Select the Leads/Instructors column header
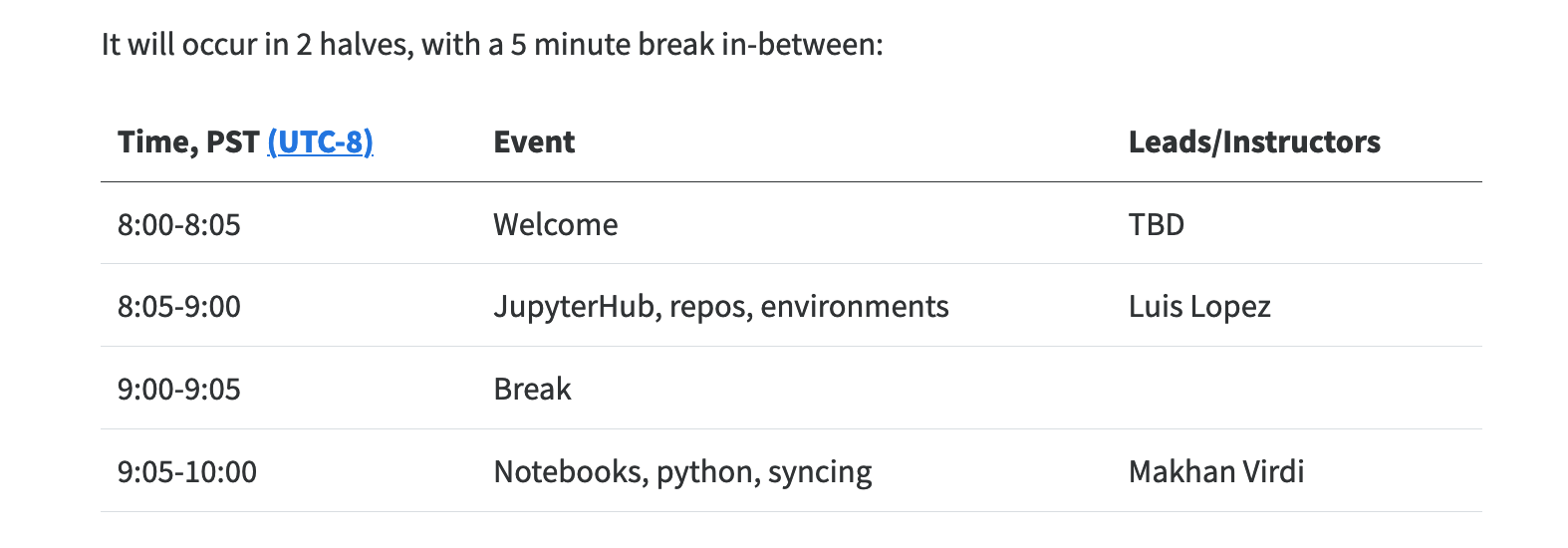This screenshot has height=548, width=1568. (1254, 142)
